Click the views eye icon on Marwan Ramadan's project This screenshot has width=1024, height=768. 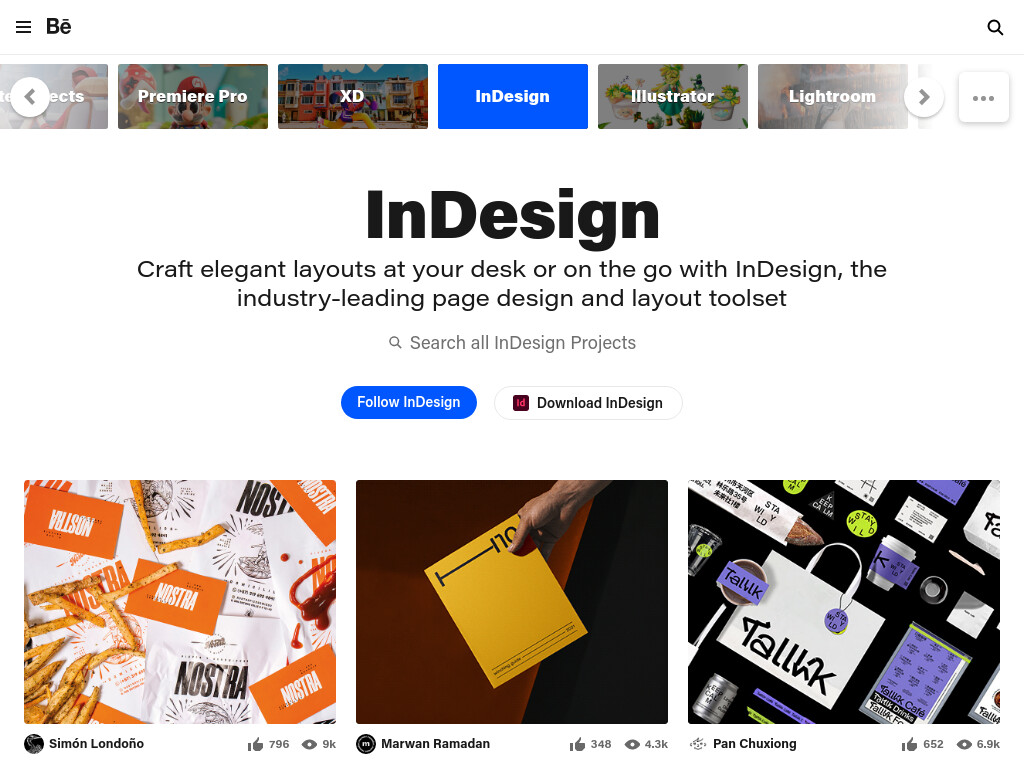[632, 744]
